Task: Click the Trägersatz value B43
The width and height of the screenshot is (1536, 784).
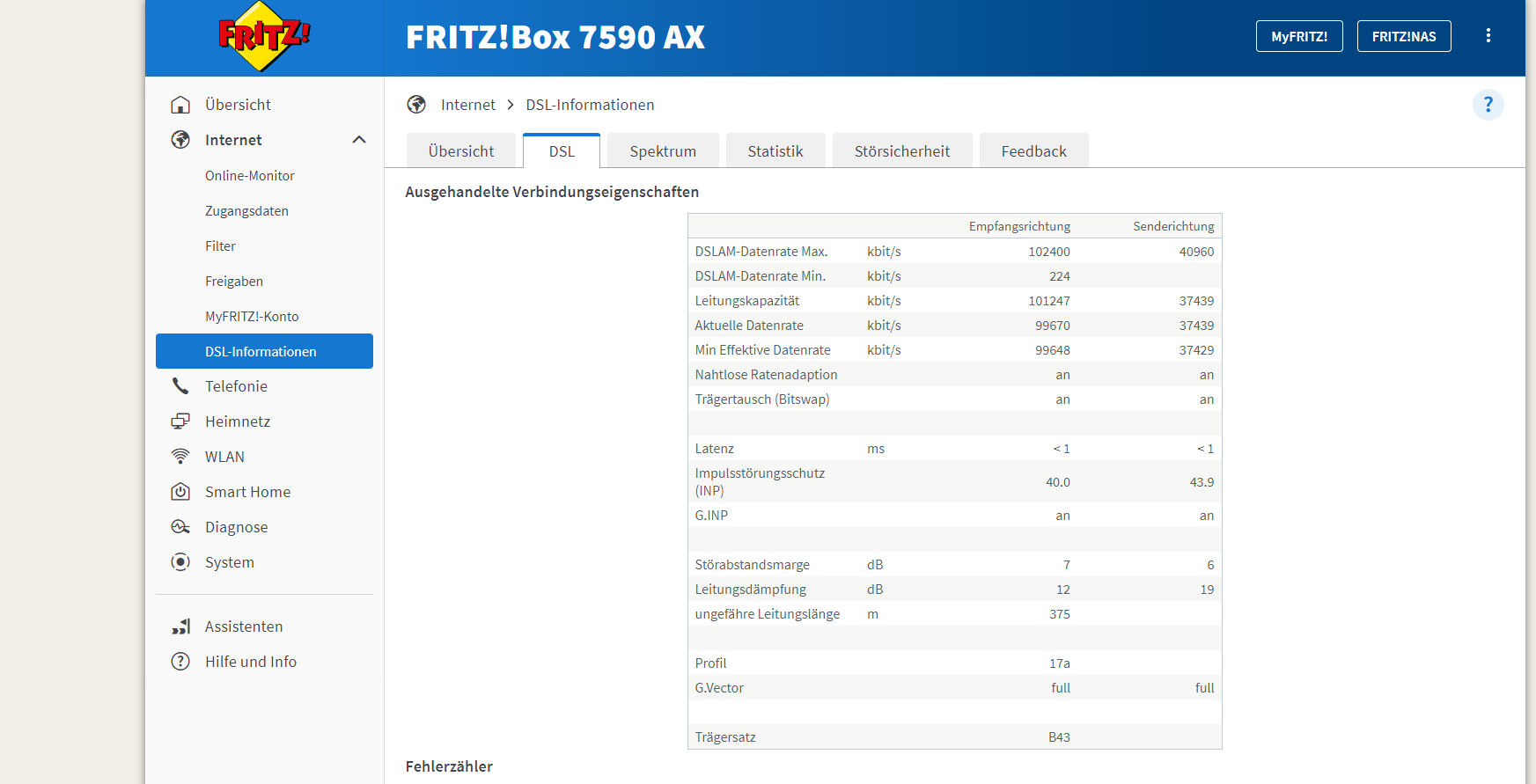Action: click(1059, 737)
